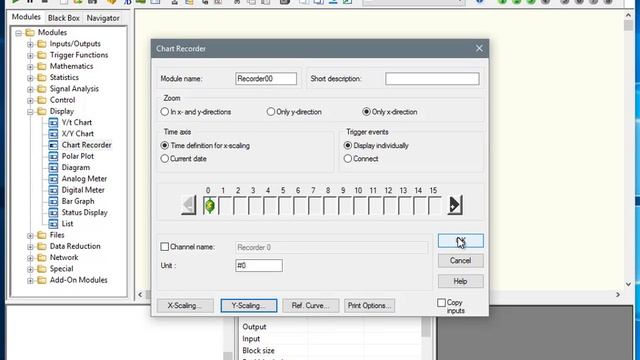Expand the Control folder

point(30,100)
